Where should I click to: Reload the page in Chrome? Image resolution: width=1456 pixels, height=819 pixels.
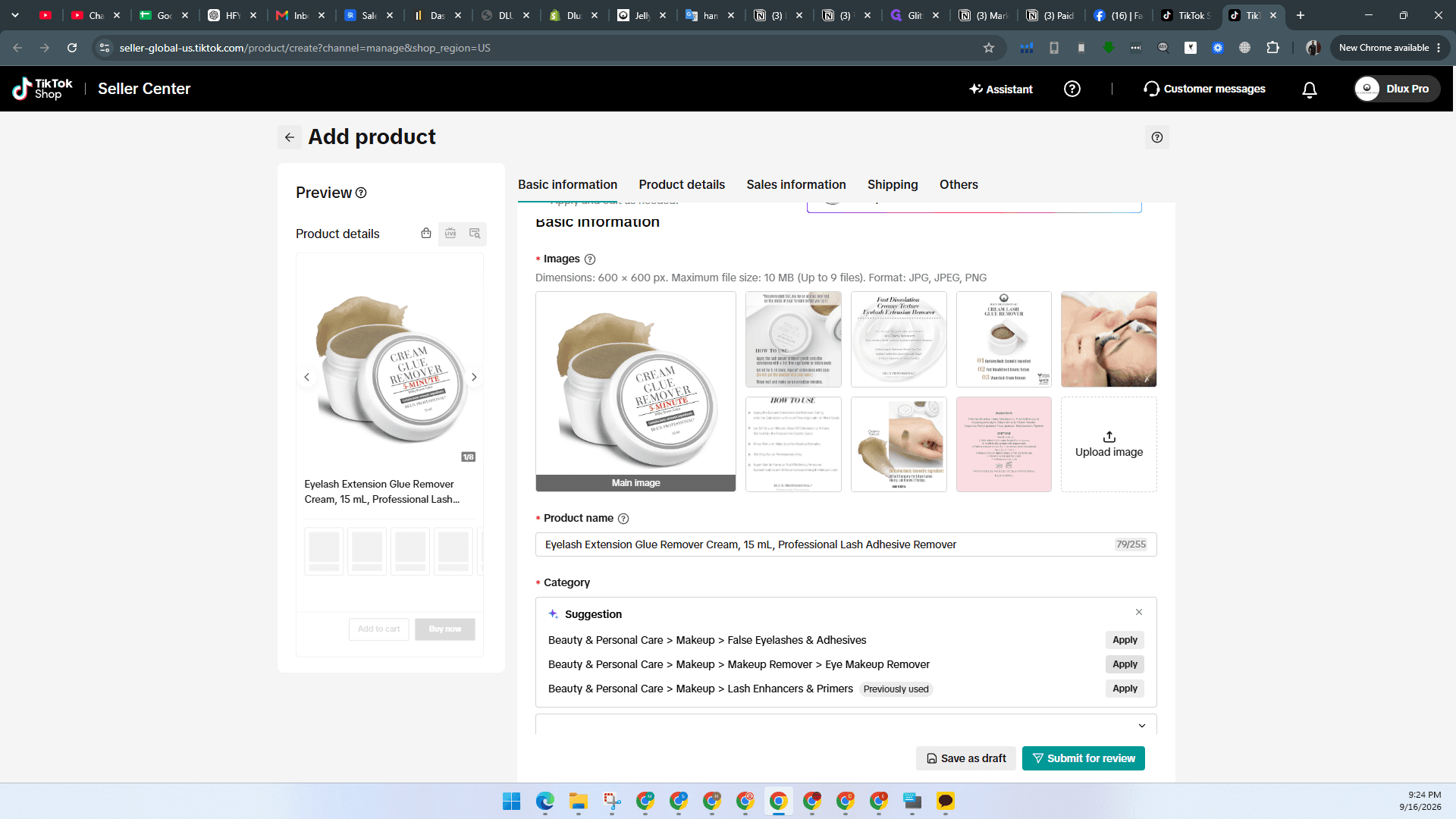[72, 48]
